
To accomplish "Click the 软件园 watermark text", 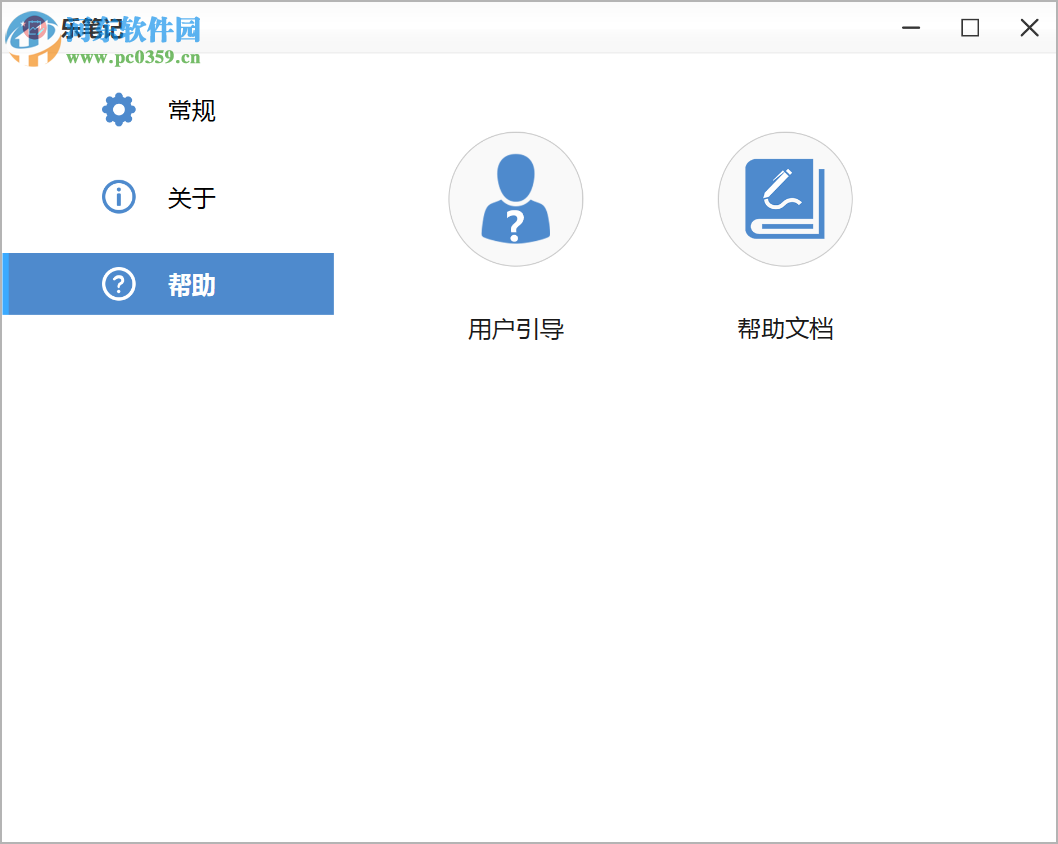I will [160, 29].
